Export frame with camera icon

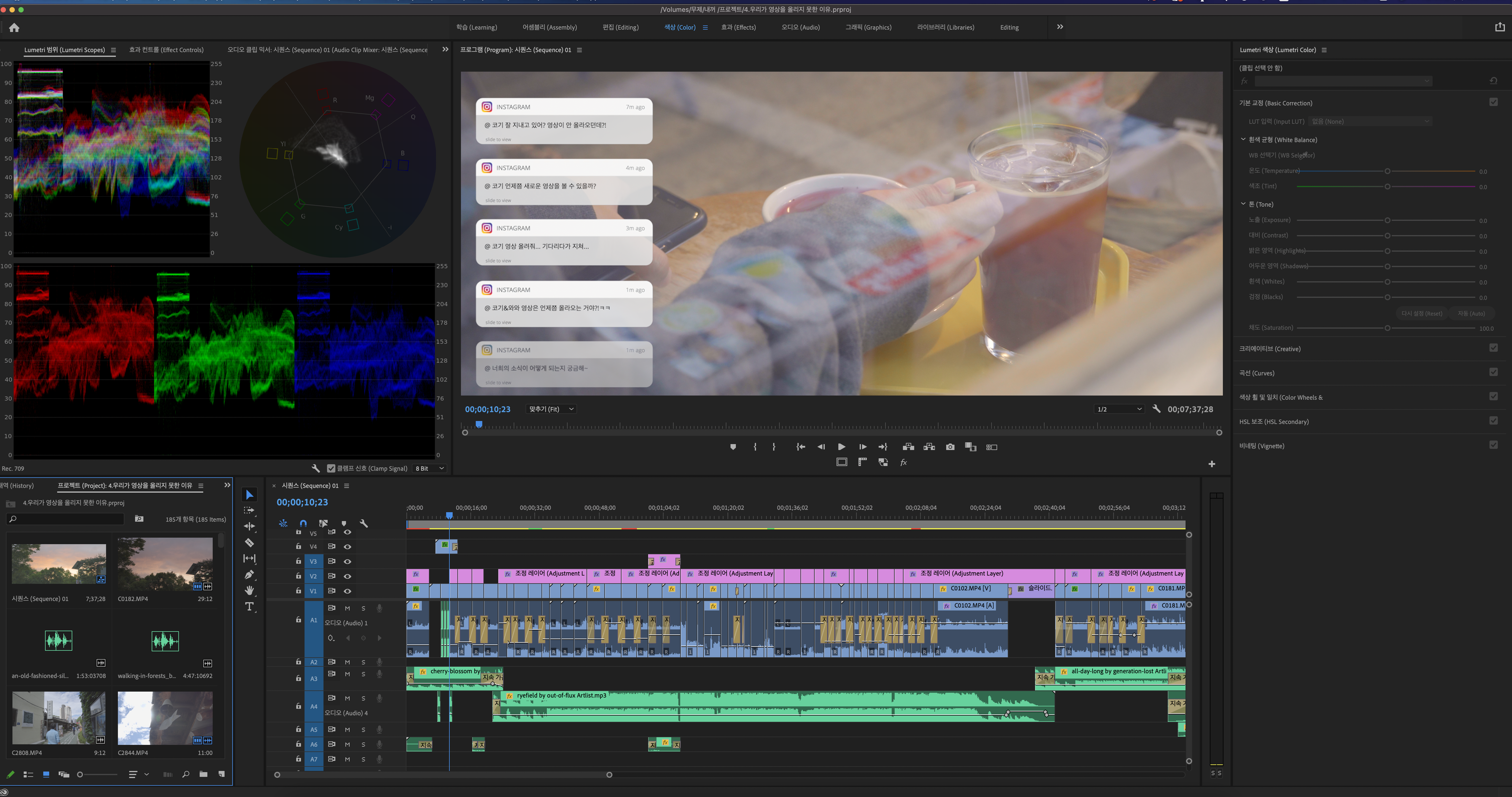tap(950, 447)
